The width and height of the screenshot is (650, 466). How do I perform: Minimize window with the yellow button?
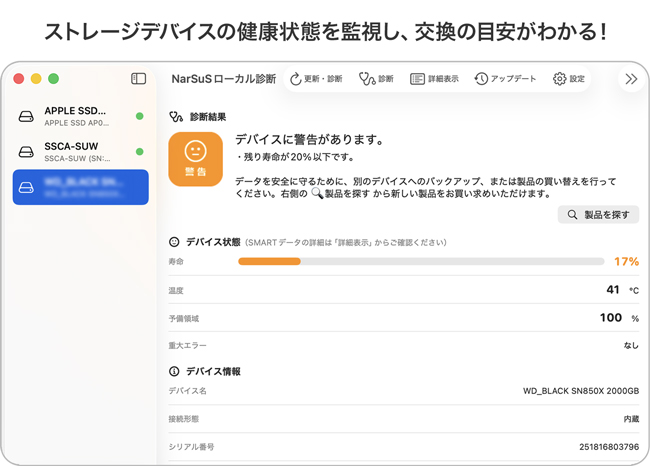click(36, 78)
